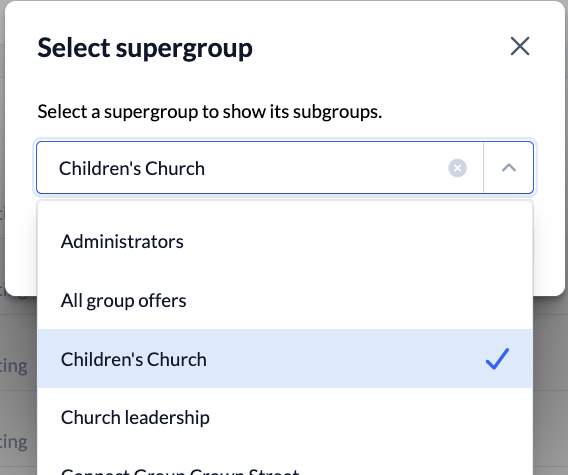Click blank area right of All group offers
This screenshot has width=568, height=475.
pos(359,300)
